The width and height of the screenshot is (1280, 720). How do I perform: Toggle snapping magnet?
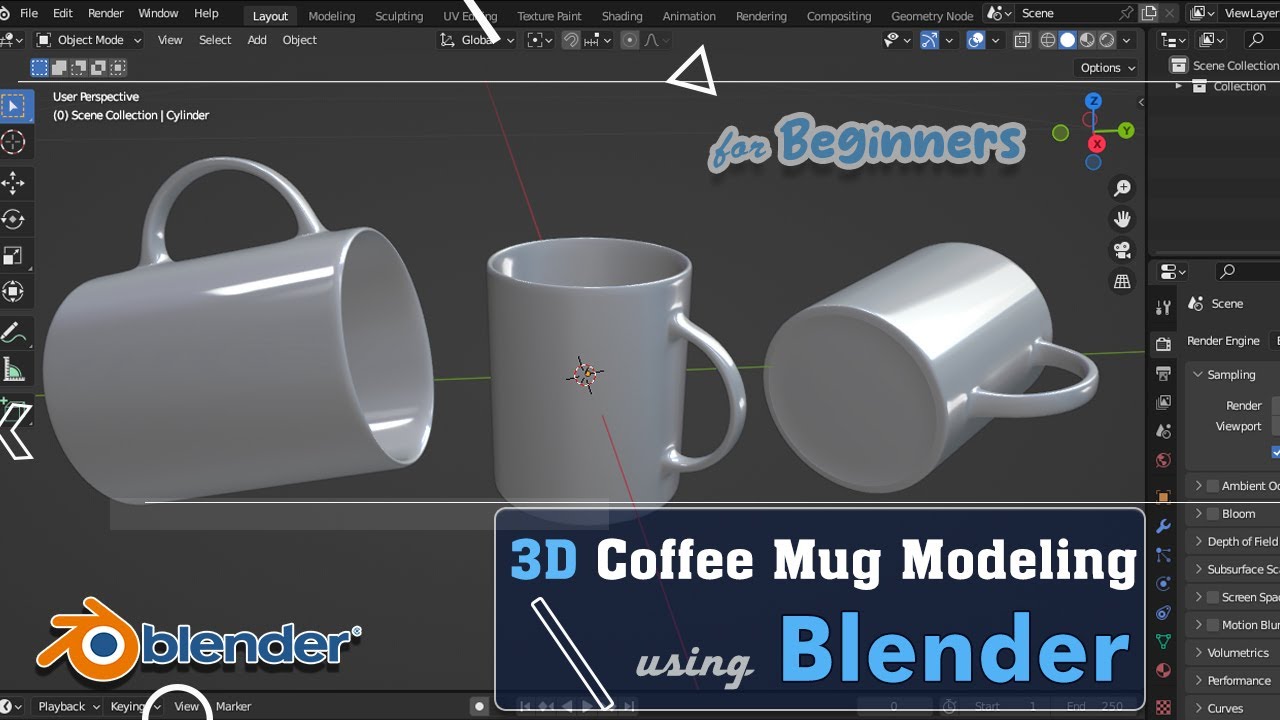pos(570,40)
